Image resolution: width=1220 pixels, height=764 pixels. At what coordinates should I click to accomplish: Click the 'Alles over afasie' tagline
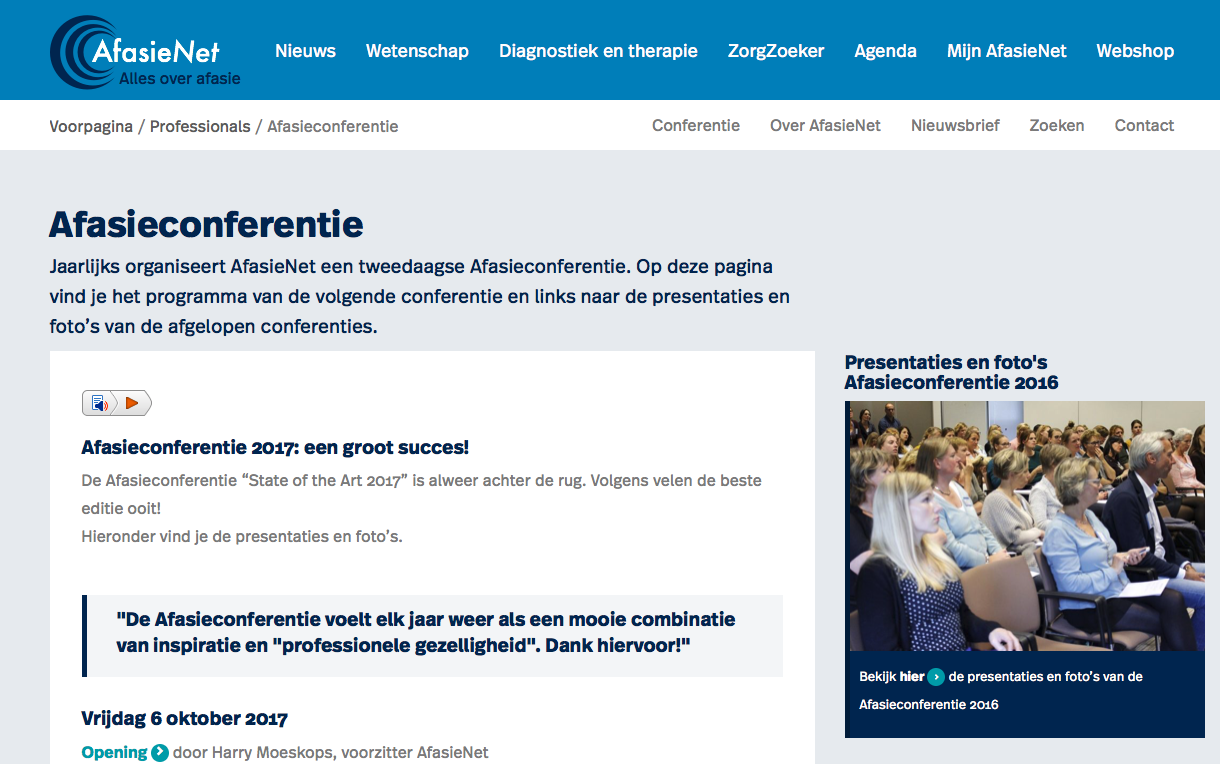click(x=180, y=77)
